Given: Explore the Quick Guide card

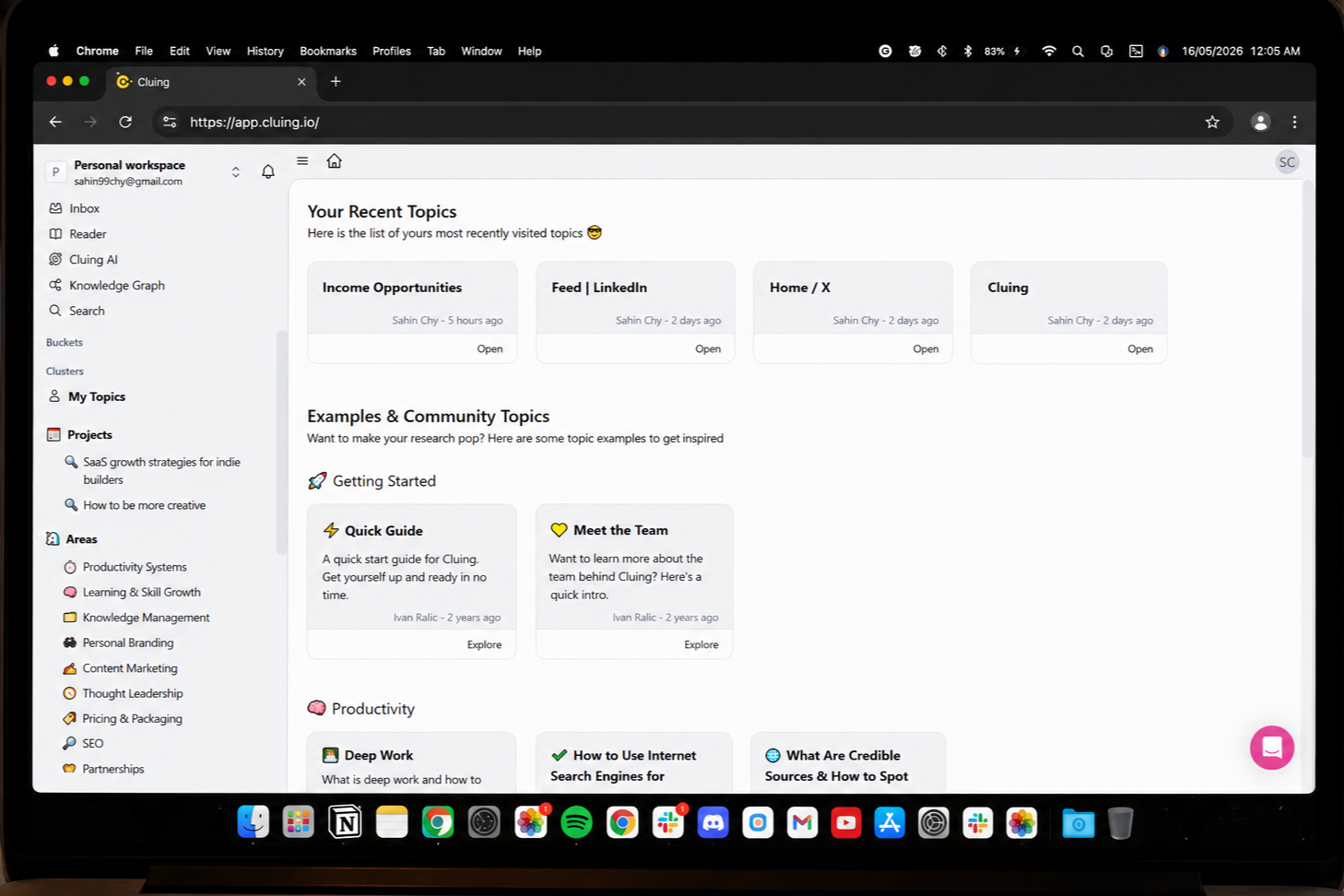Looking at the screenshot, I should click(484, 645).
